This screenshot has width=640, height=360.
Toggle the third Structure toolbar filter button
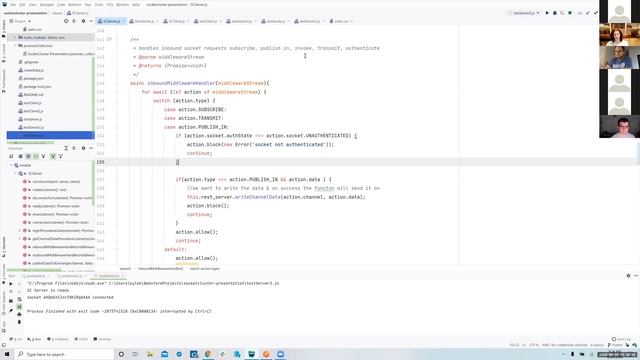pyautogui.click(x=28, y=156)
